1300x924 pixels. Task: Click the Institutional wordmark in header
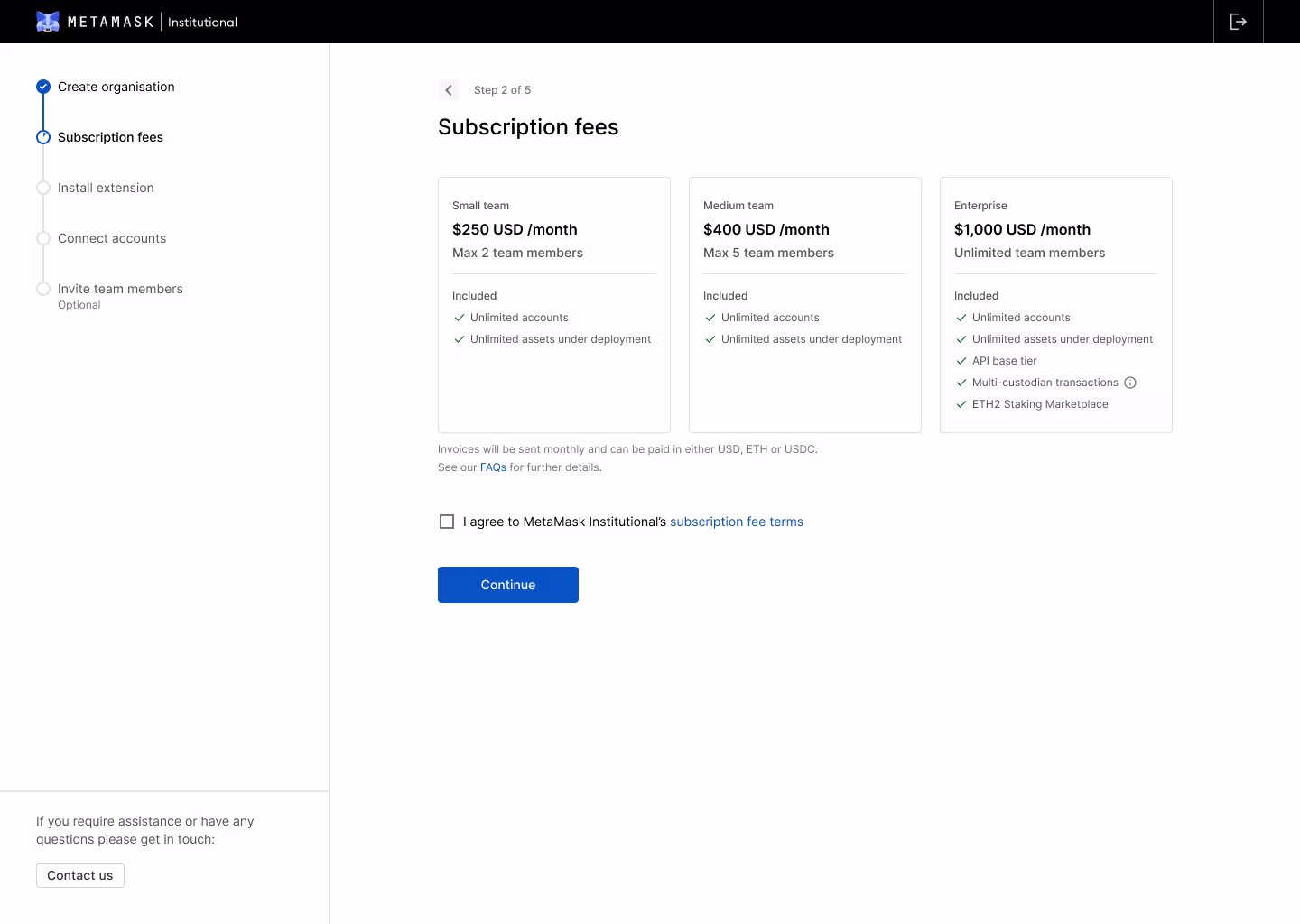pyautogui.click(x=202, y=22)
